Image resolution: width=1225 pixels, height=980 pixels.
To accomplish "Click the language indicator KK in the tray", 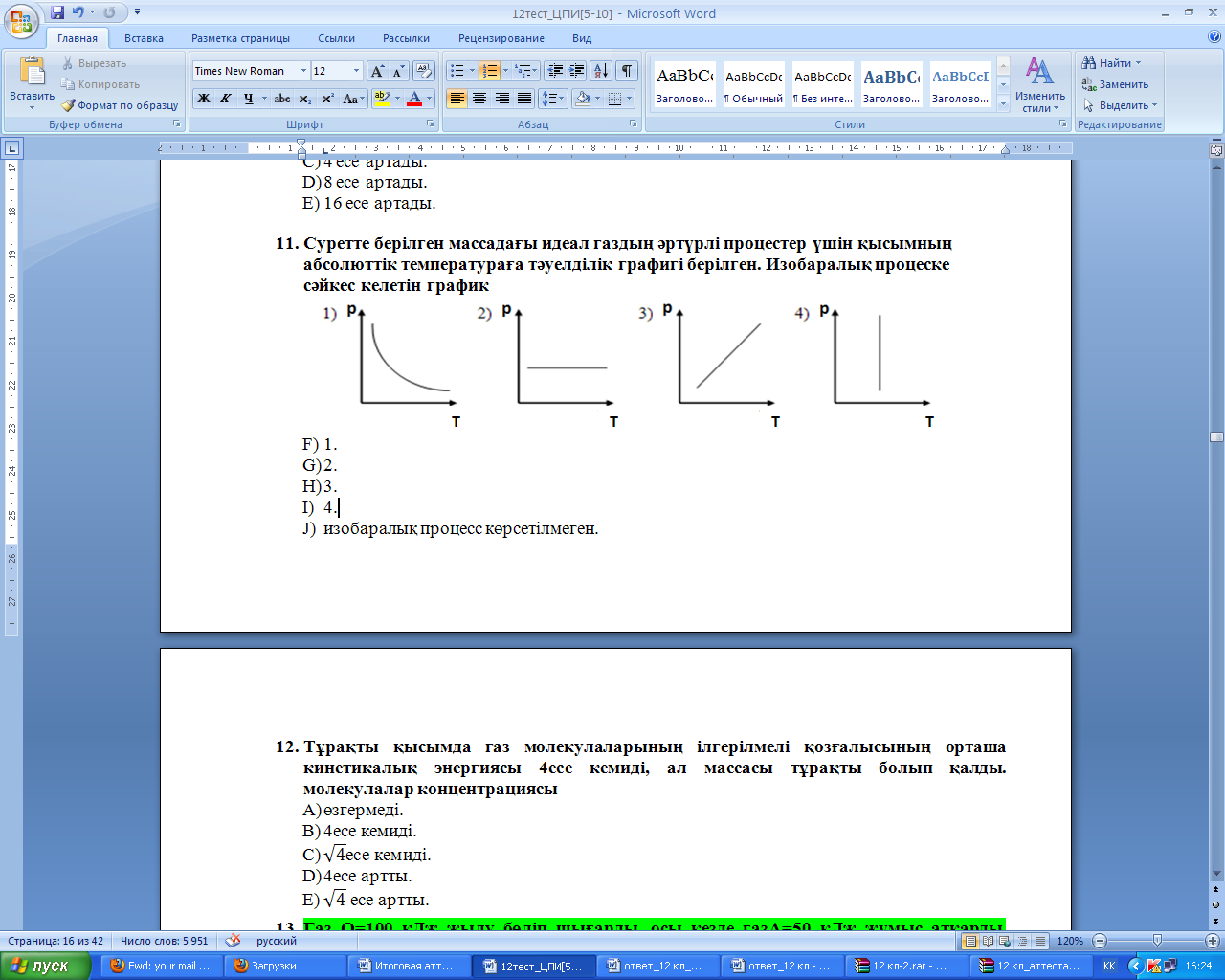I will coord(1109,966).
